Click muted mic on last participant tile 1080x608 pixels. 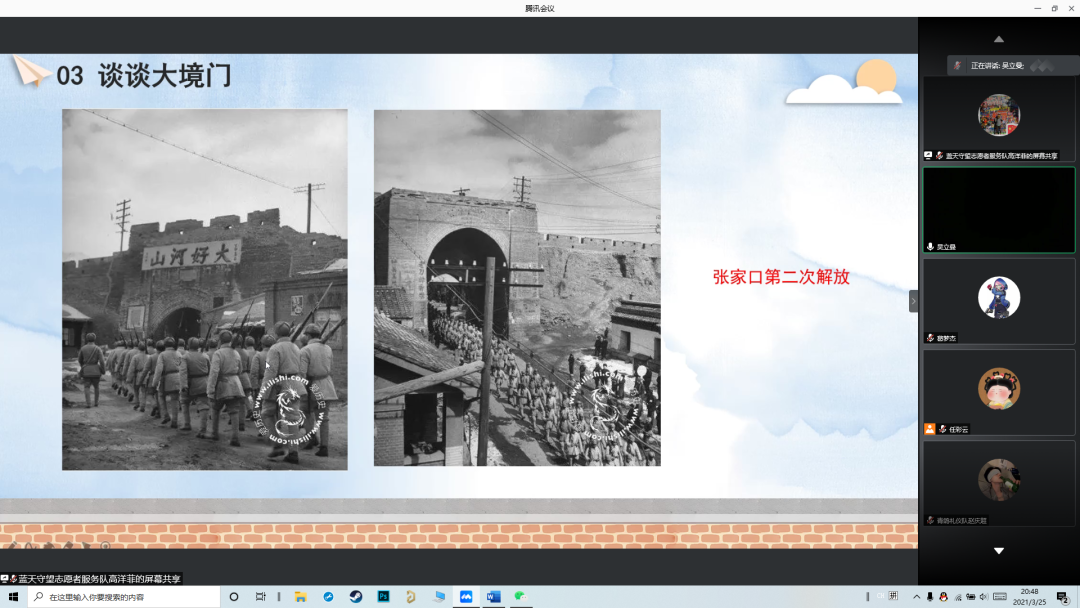tap(930, 521)
